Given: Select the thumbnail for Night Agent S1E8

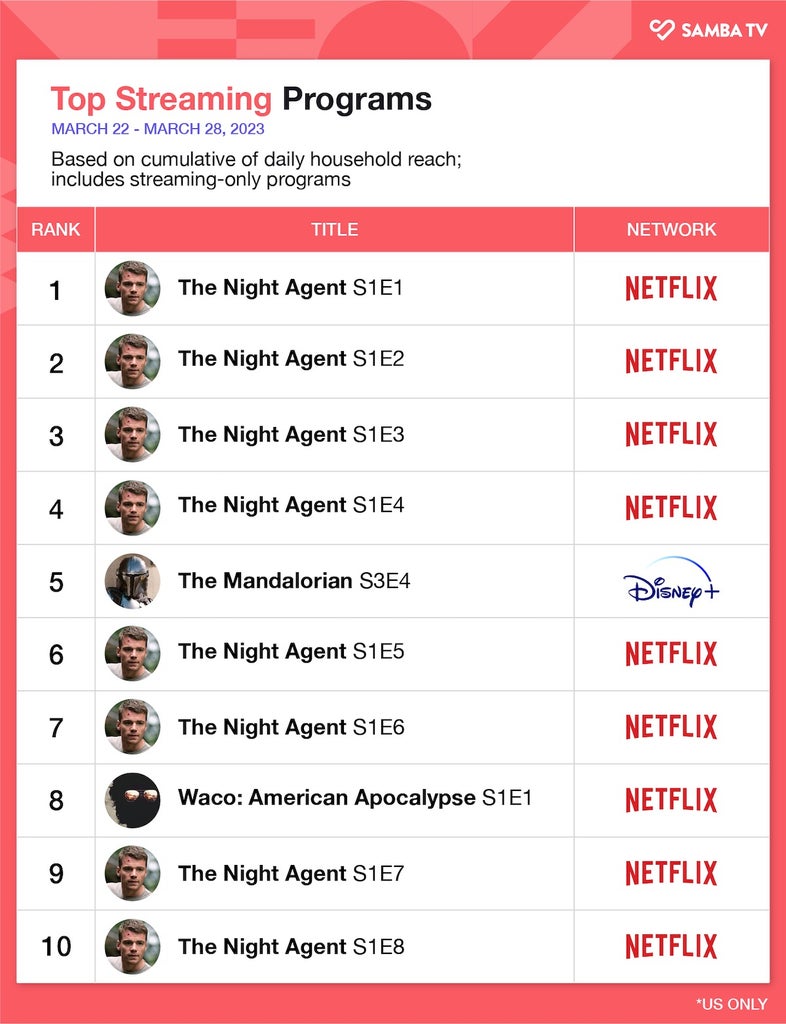Looking at the screenshot, I should 133,946.
